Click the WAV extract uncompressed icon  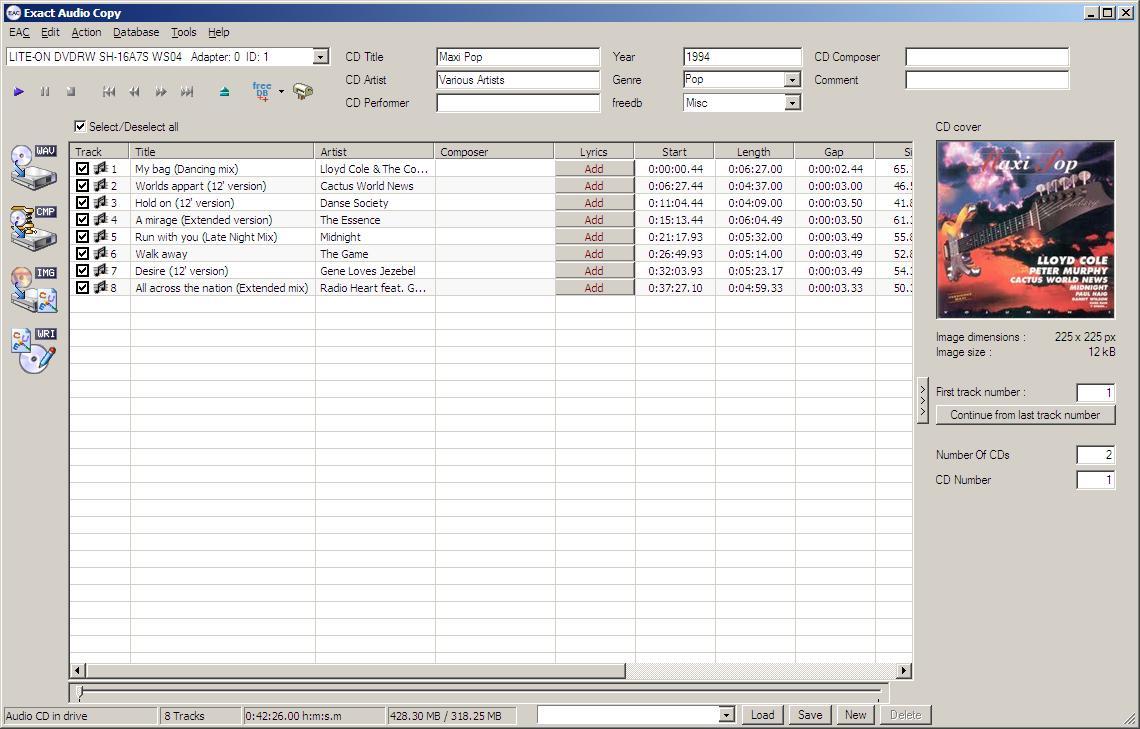[x=33, y=166]
